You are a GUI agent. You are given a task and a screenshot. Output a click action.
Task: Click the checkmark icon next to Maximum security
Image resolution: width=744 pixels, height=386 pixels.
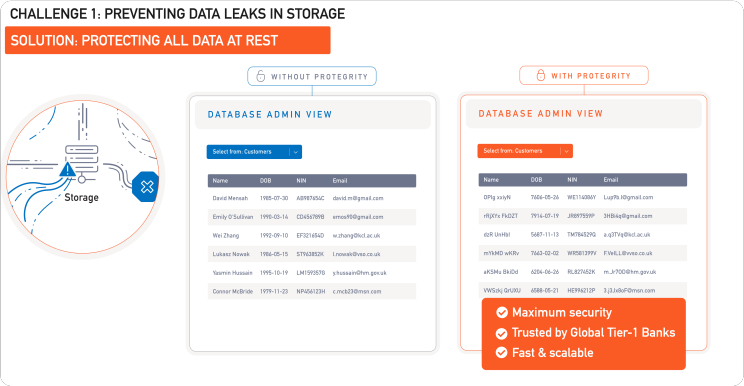click(x=502, y=312)
